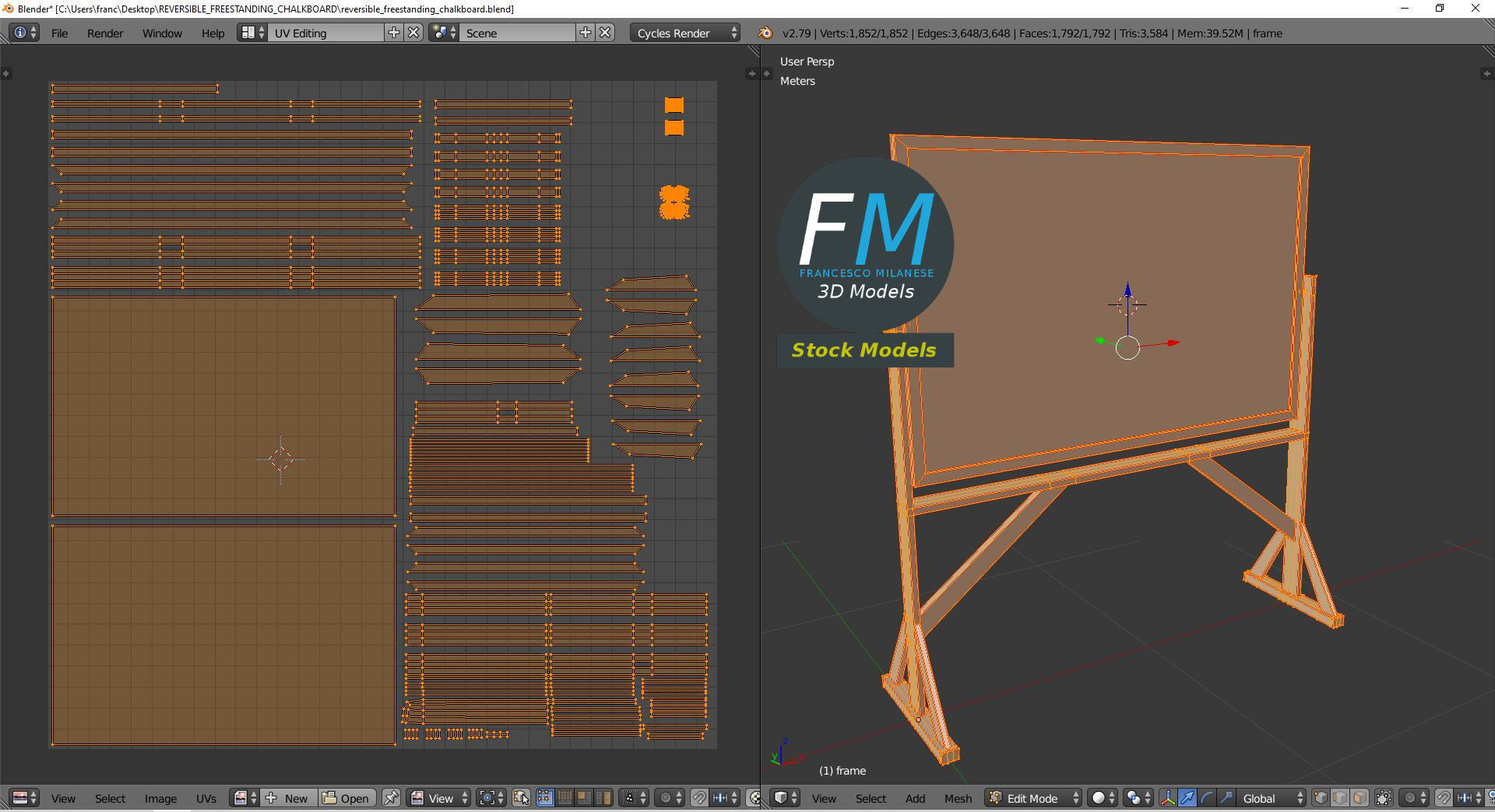
Task: Enable the scale manipulator
Action: [1226, 798]
